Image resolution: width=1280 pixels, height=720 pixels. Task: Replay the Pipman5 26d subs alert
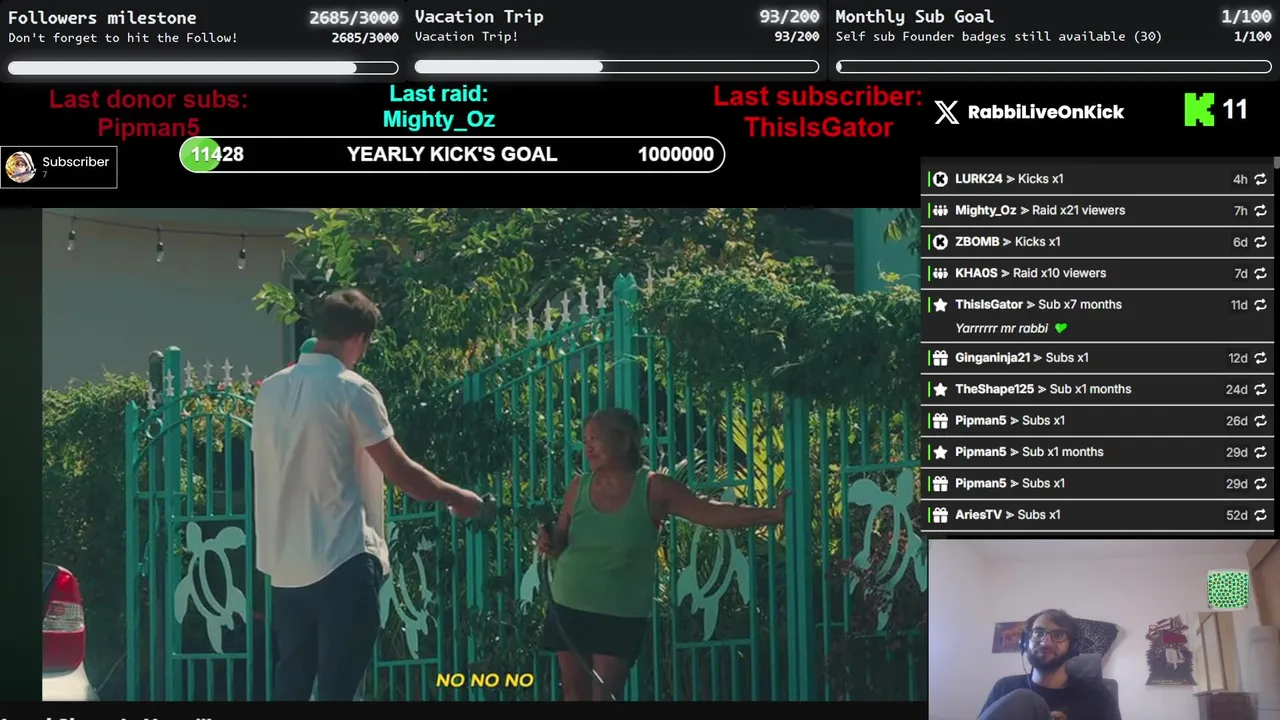(x=1260, y=421)
